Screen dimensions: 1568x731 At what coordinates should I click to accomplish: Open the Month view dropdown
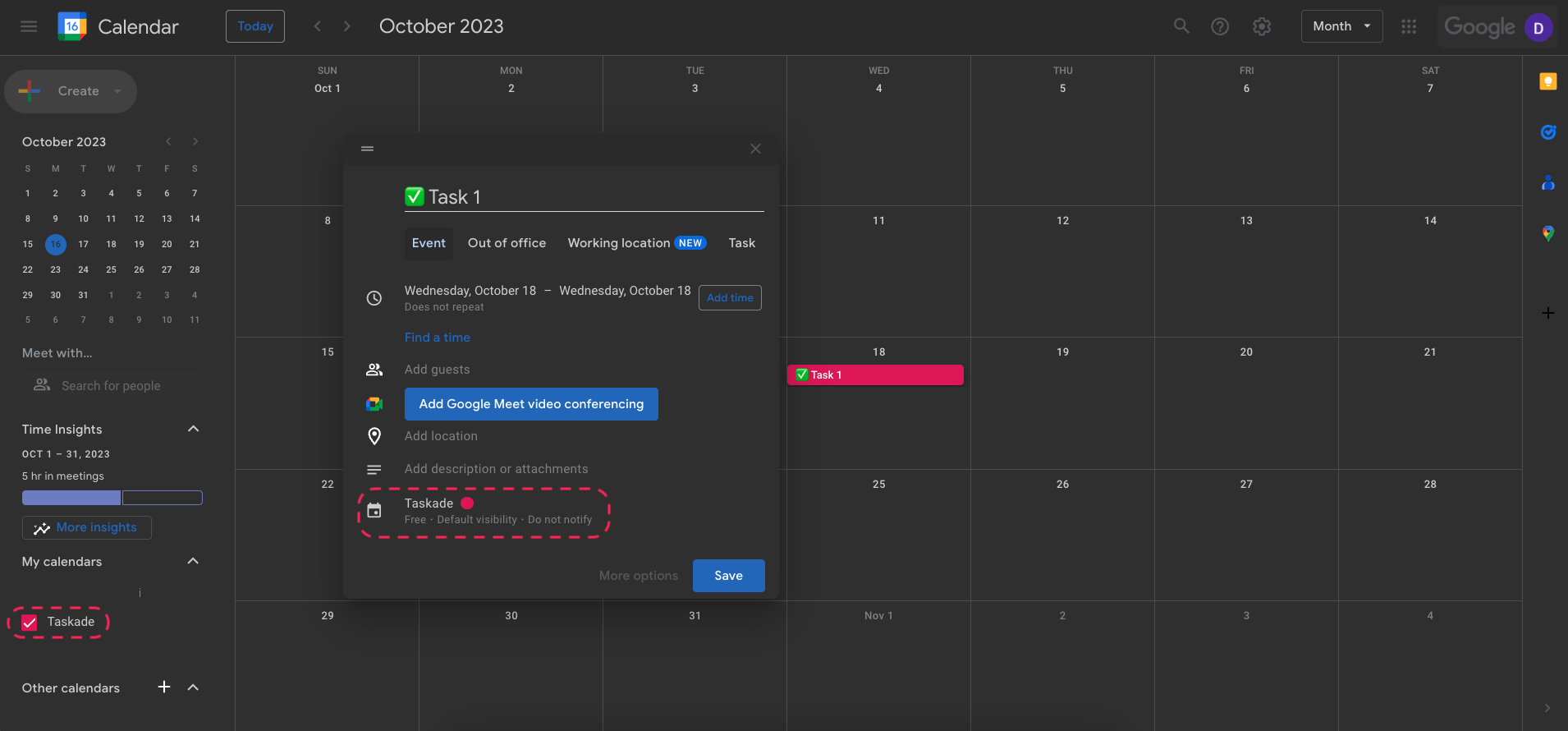(x=1341, y=26)
